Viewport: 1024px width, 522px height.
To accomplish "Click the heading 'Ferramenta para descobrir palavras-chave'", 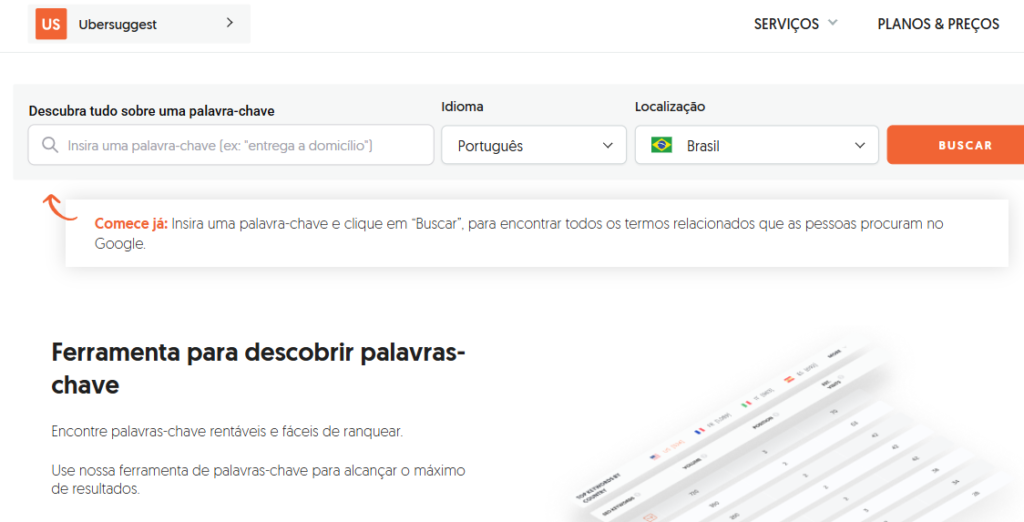I will pyautogui.click(x=258, y=368).
